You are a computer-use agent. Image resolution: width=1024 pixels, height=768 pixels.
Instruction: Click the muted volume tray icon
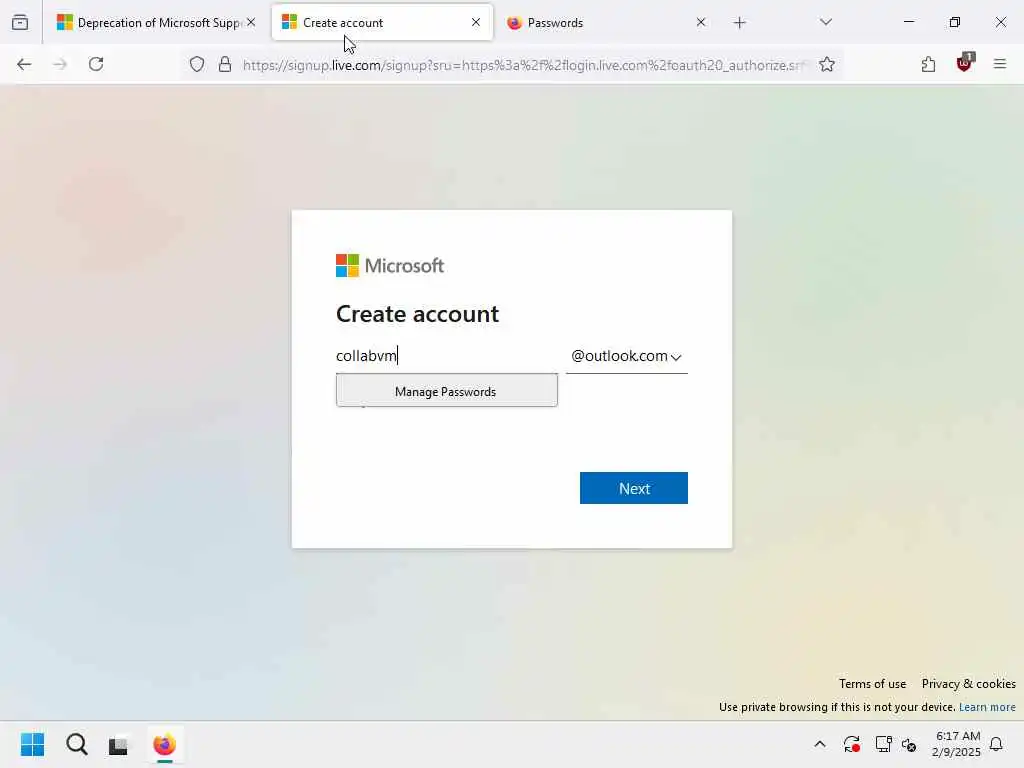[x=909, y=744]
